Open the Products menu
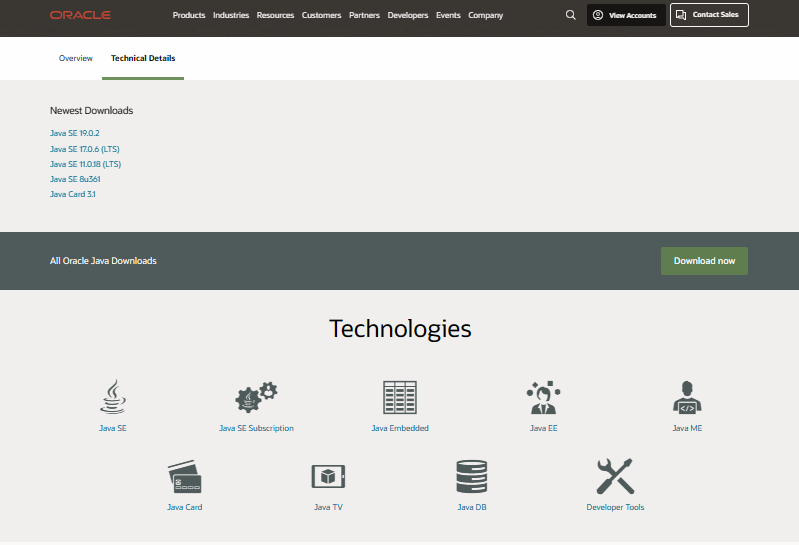Screen dimensions: 799x545 click(189, 15)
